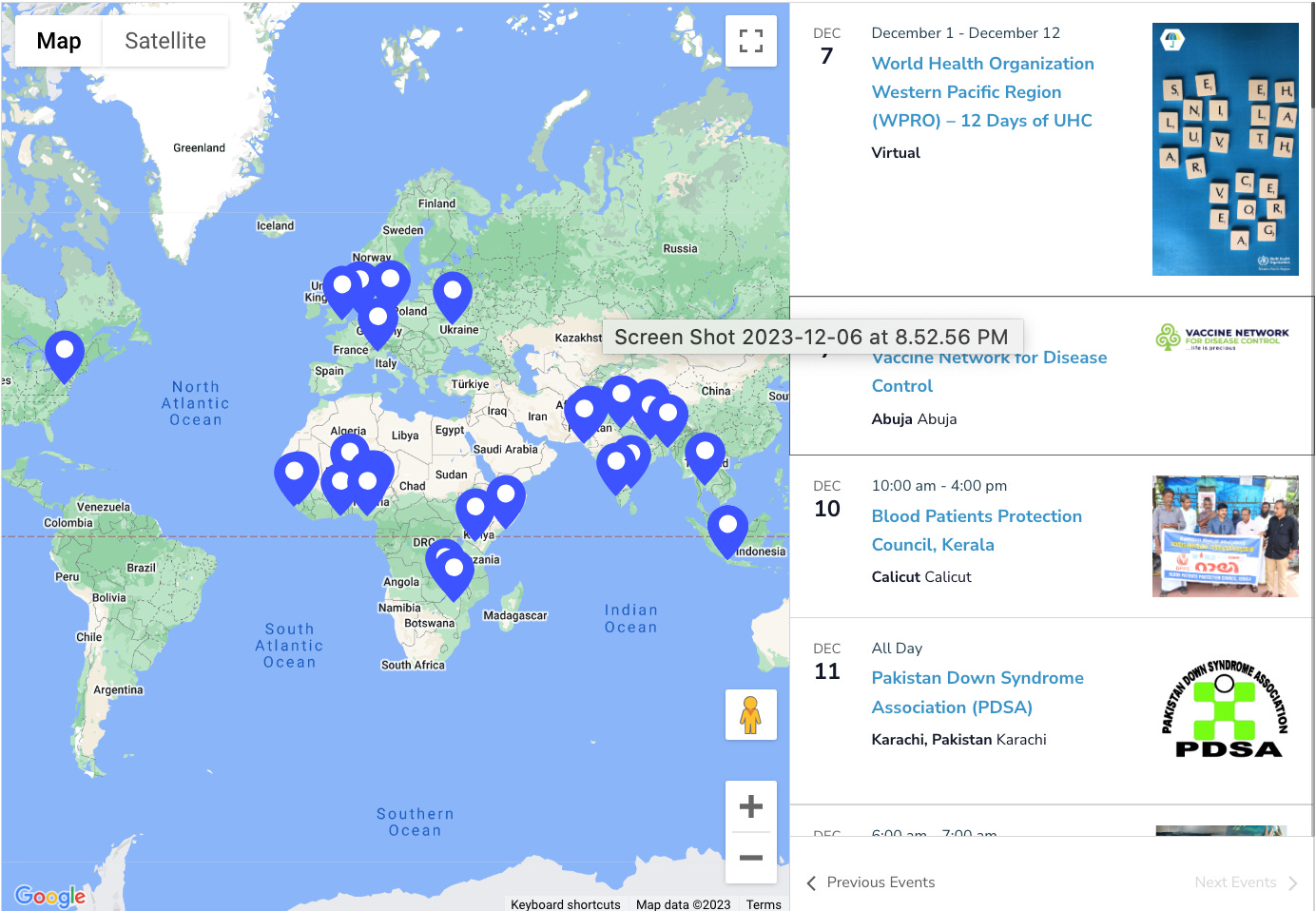Click the pin nearest the Tanzania label

[x=454, y=574]
